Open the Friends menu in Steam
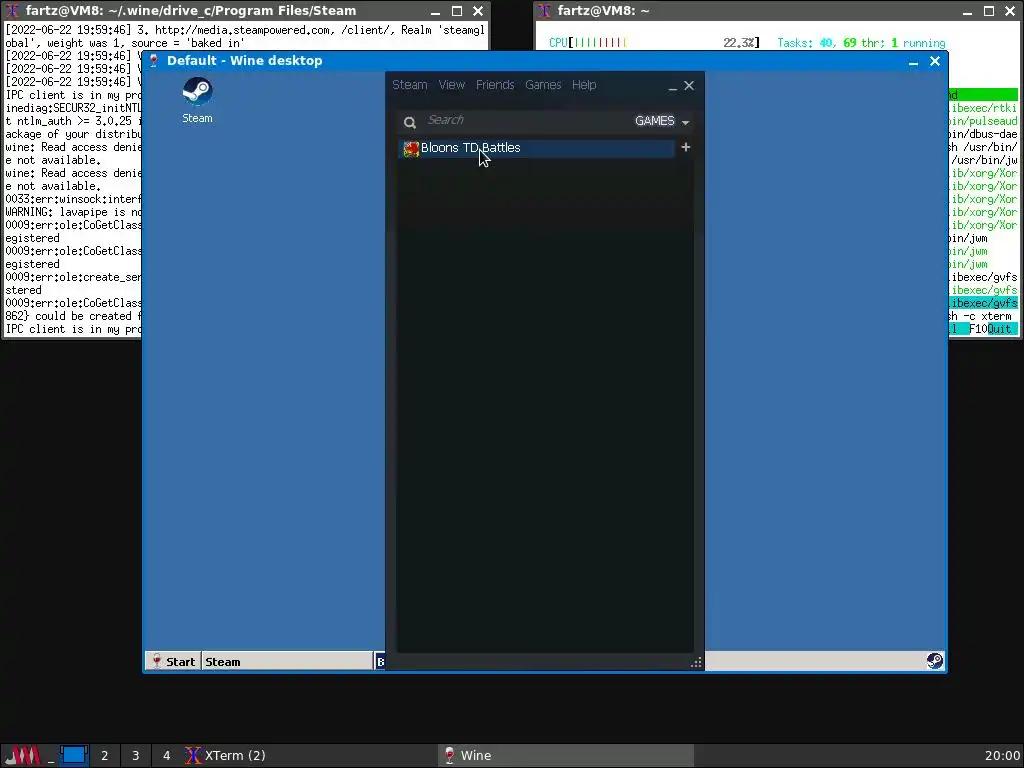Image resolution: width=1024 pixels, height=768 pixels. pos(495,85)
